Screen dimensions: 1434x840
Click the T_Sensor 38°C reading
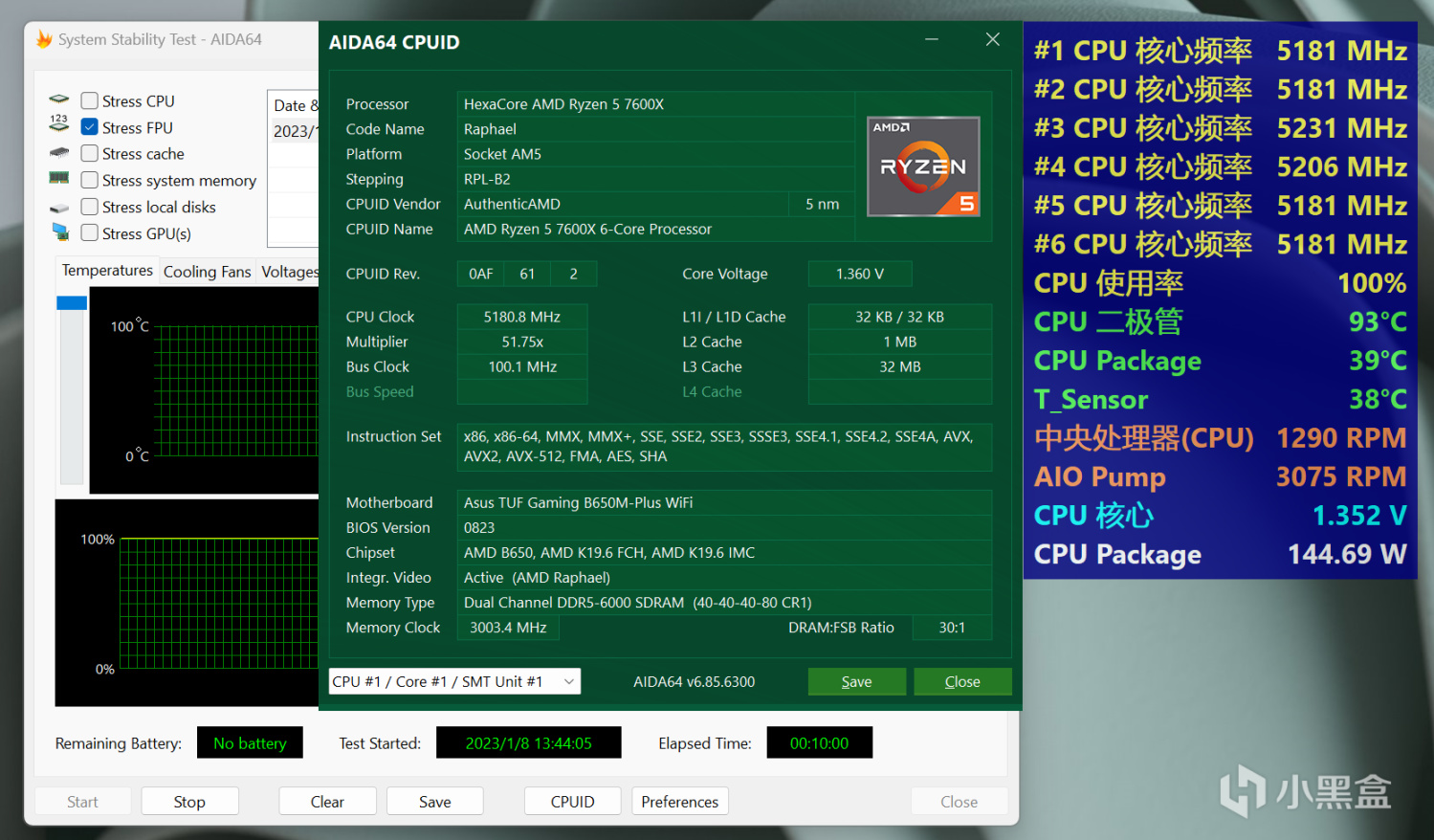(x=1221, y=399)
